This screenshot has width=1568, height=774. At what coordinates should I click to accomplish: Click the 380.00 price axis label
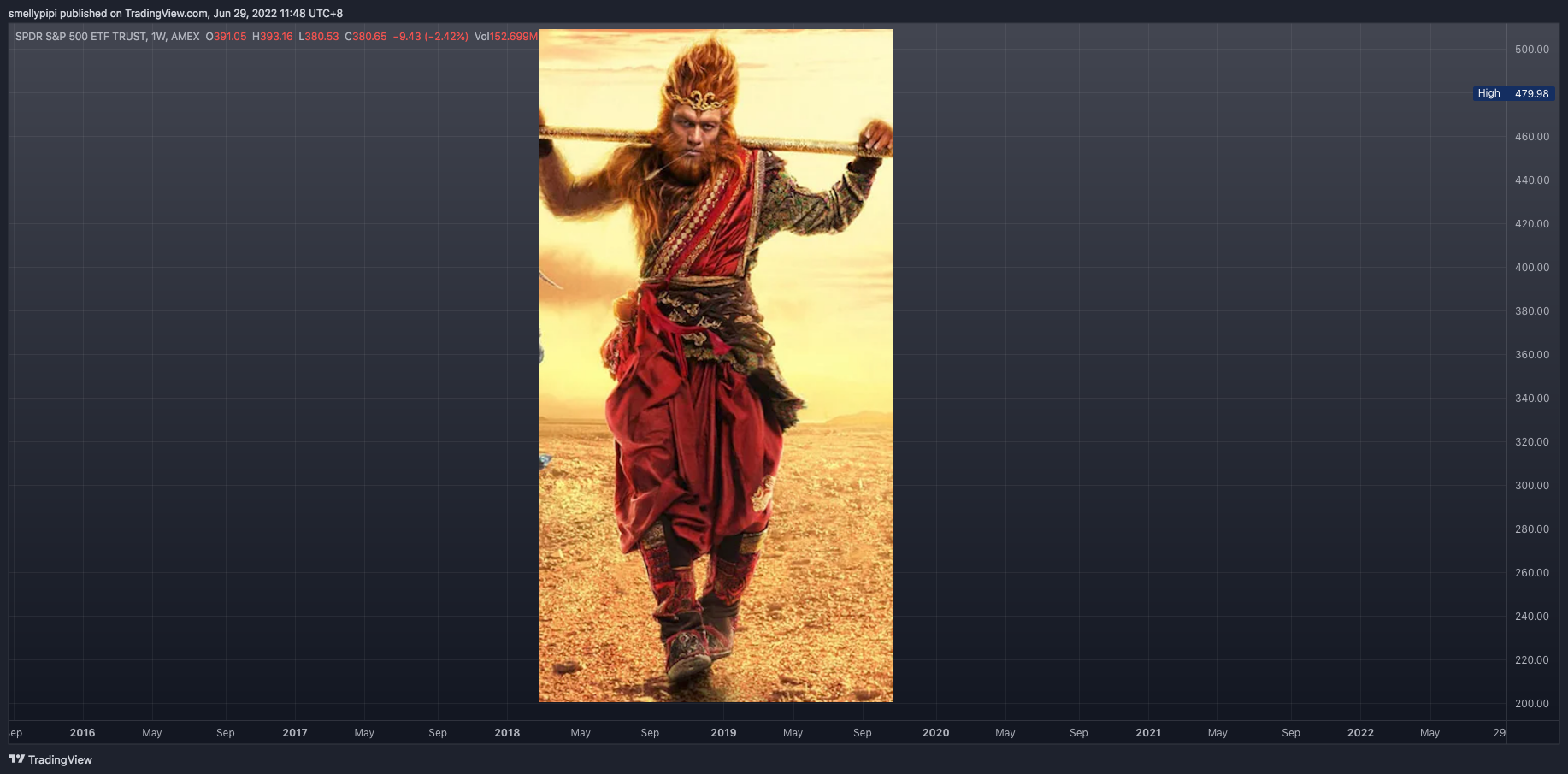(1532, 311)
